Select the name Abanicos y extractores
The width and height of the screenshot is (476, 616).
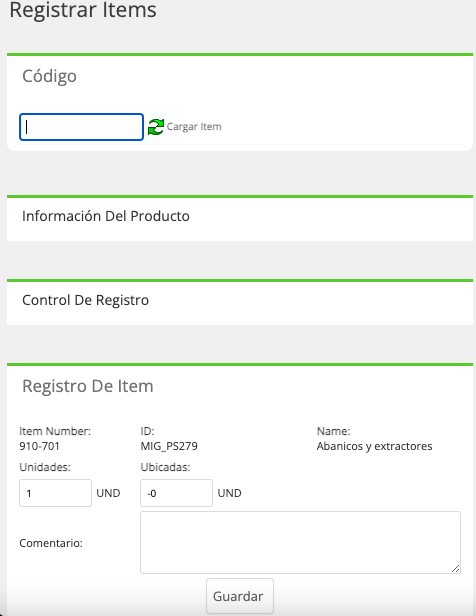(x=374, y=446)
